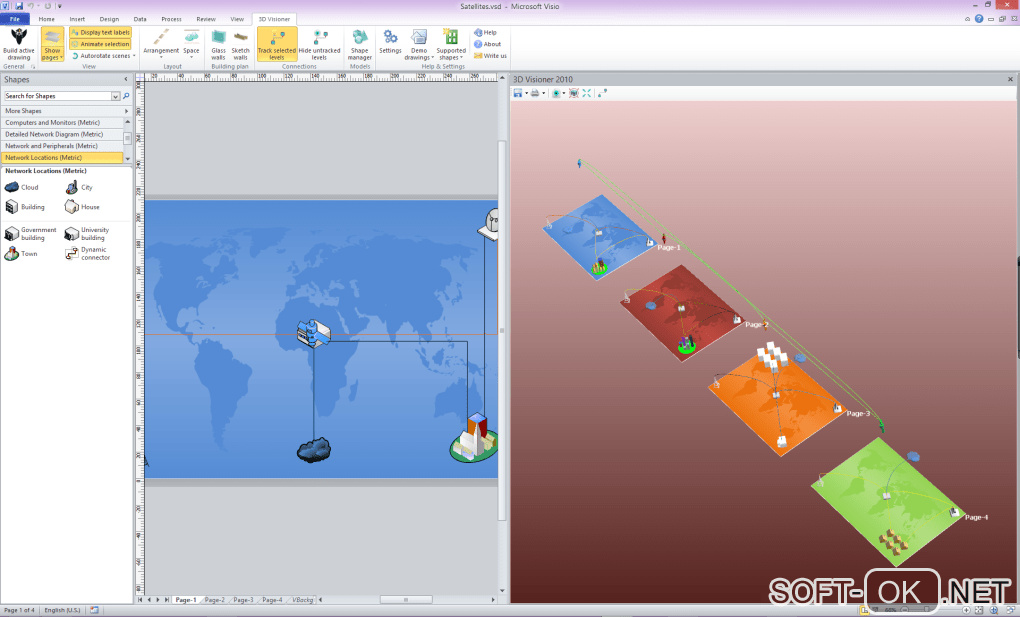Switch to the Design ribbon tab
This screenshot has width=1020, height=617.
(x=109, y=19)
